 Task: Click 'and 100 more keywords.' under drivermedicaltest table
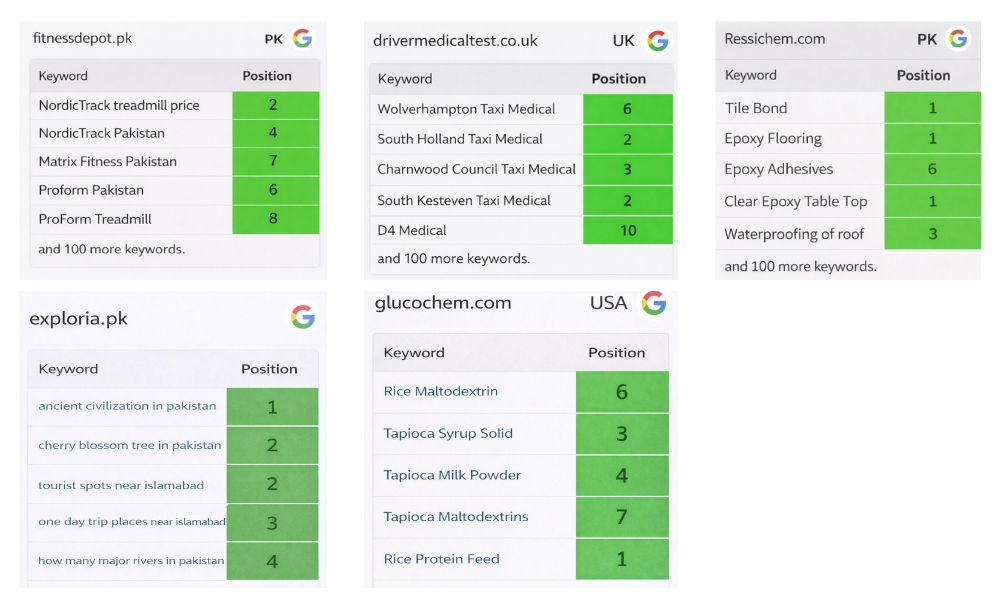[453, 259]
